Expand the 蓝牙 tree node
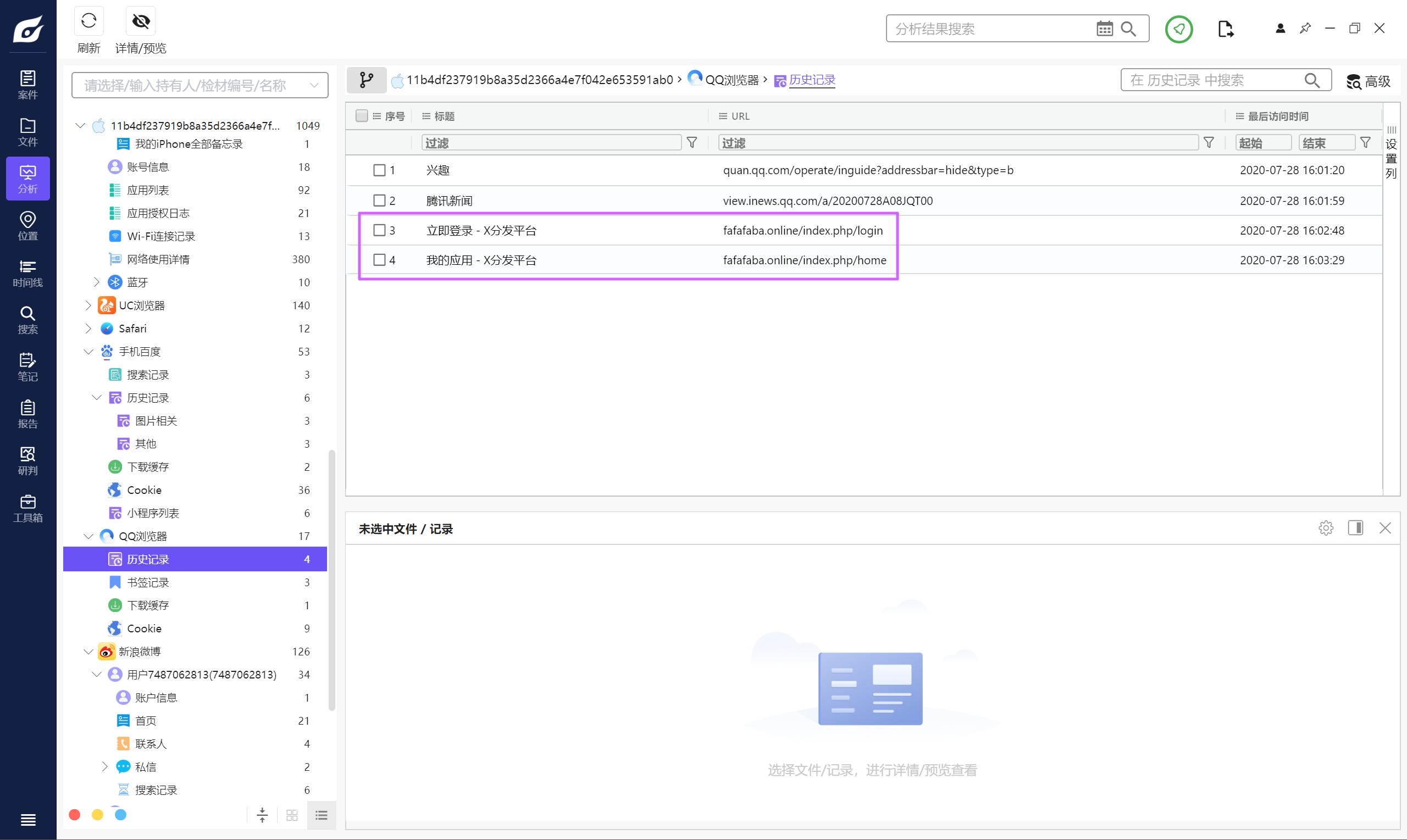 point(96,281)
